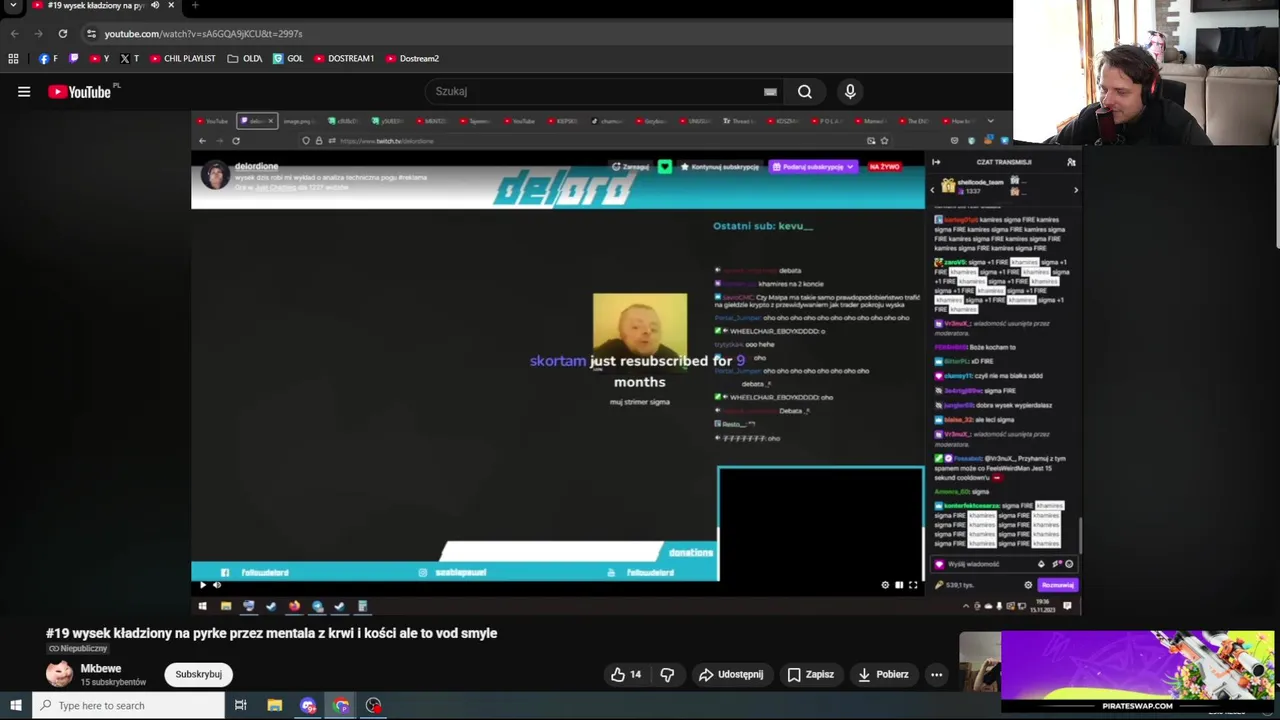The height and width of the screenshot is (720, 1280).
Task: Mute the audio on the YouTube tab
Action: tap(154, 6)
